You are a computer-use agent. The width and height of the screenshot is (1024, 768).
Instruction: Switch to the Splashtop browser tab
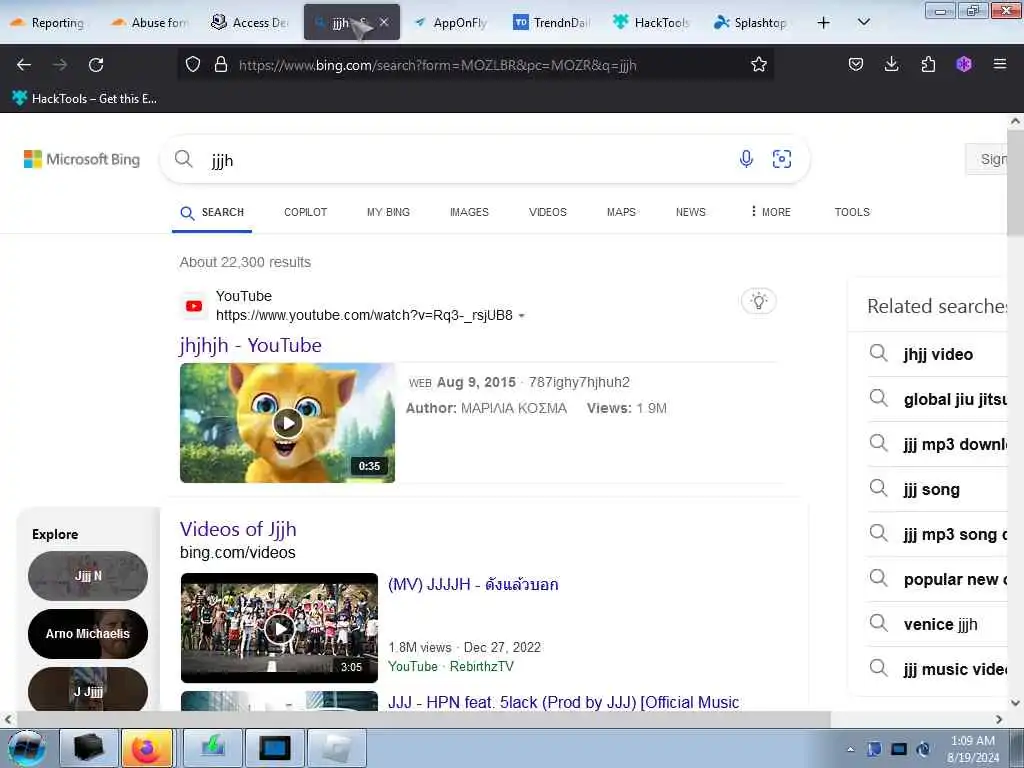coord(752,23)
